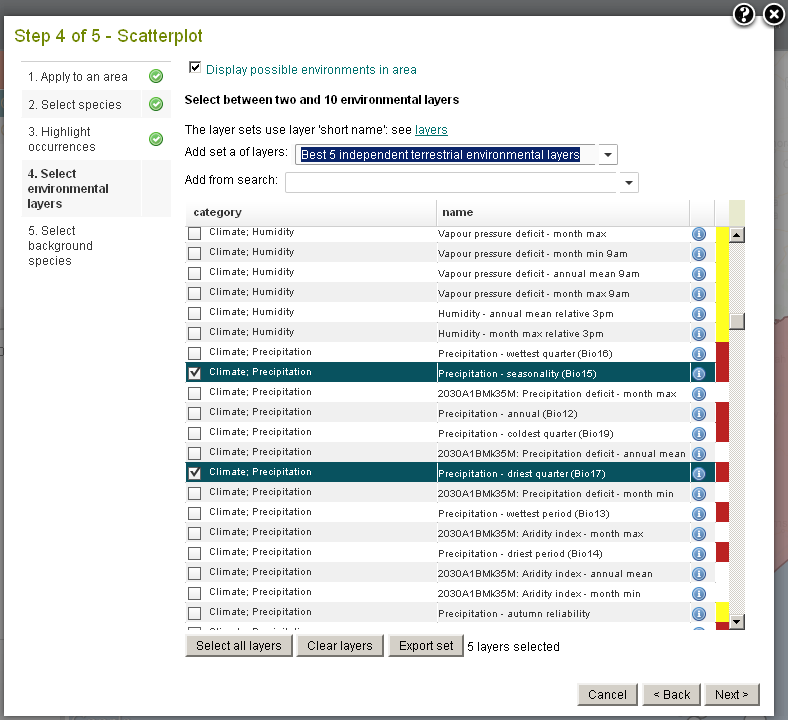Open the help question mark icon
The width and height of the screenshot is (788, 720).
click(x=743, y=15)
